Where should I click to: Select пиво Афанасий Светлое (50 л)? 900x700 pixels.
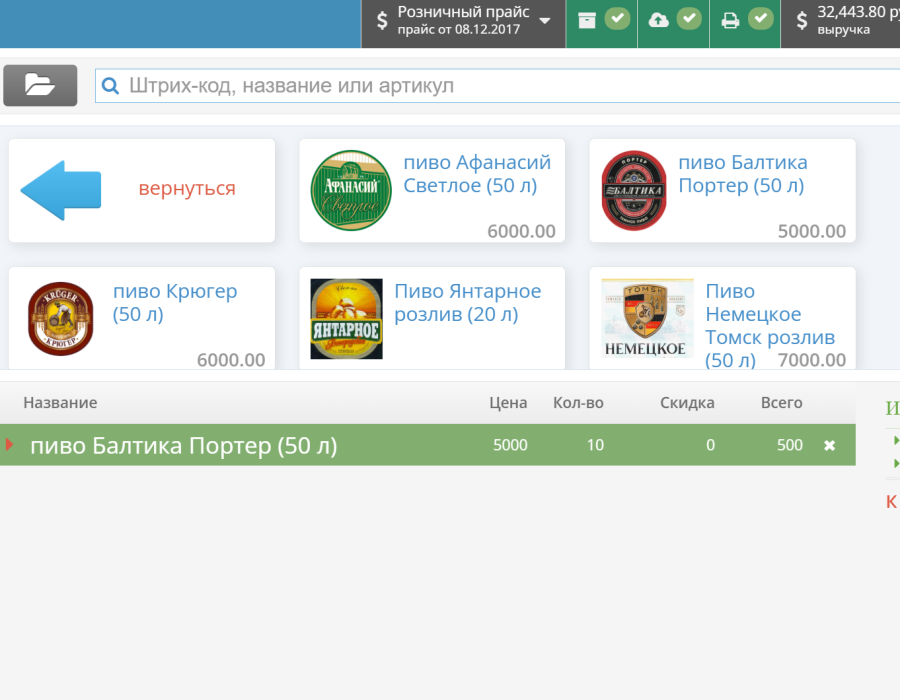tap(432, 190)
